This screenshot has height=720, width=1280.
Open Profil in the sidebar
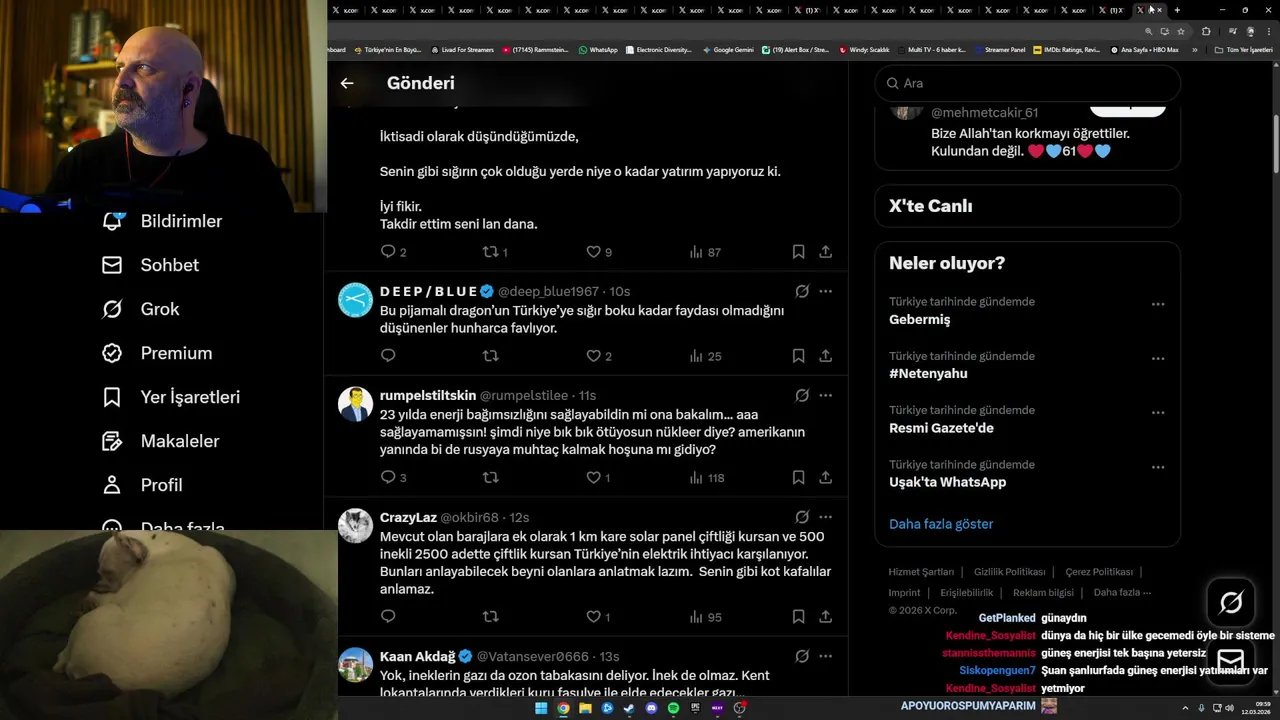[142, 485]
